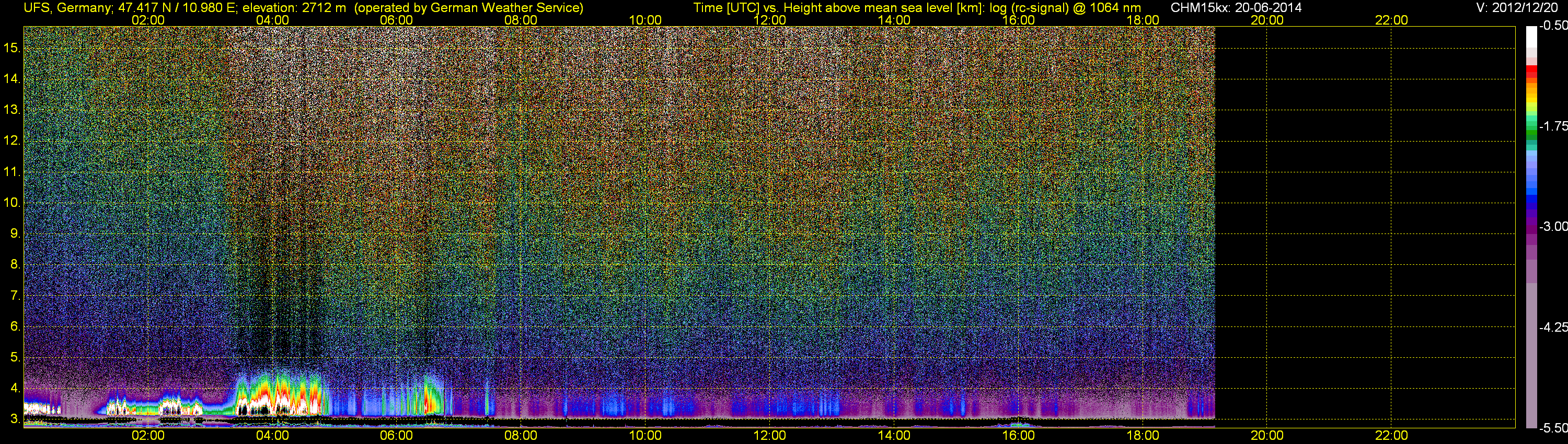Click the '-3.00' colorbar scale value
The width and height of the screenshot is (1568, 444).
pos(1553,226)
